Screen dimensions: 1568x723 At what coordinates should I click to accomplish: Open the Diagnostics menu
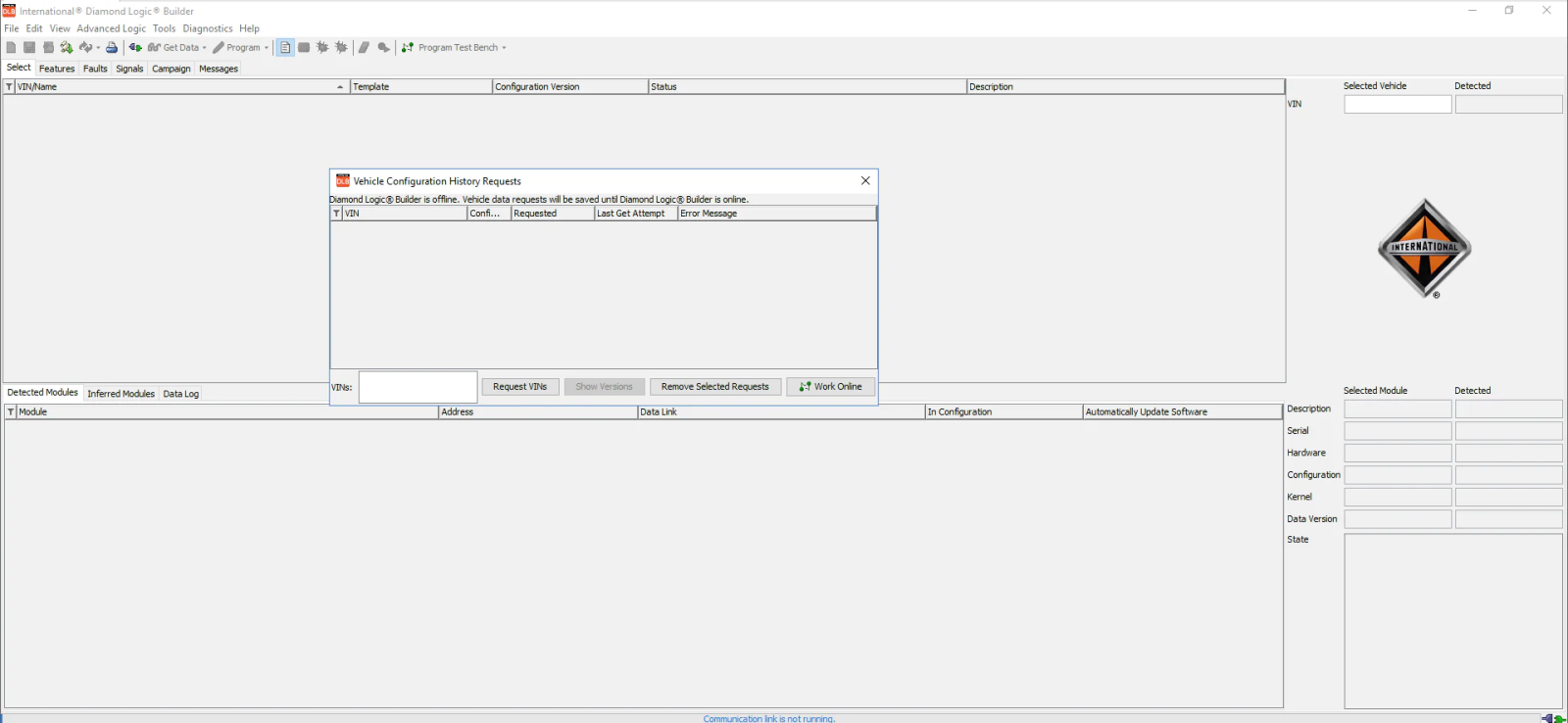[x=208, y=28]
